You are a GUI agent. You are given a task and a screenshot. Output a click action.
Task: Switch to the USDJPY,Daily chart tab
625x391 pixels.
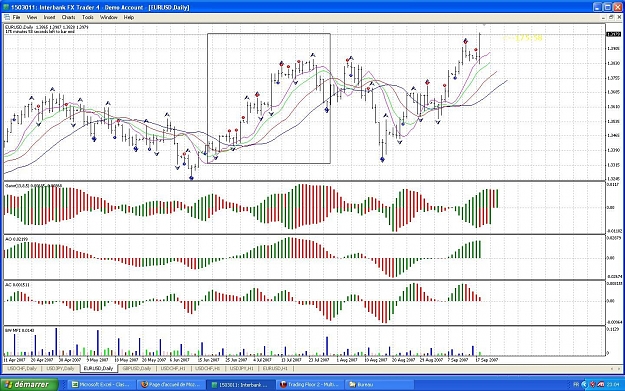(x=60, y=369)
